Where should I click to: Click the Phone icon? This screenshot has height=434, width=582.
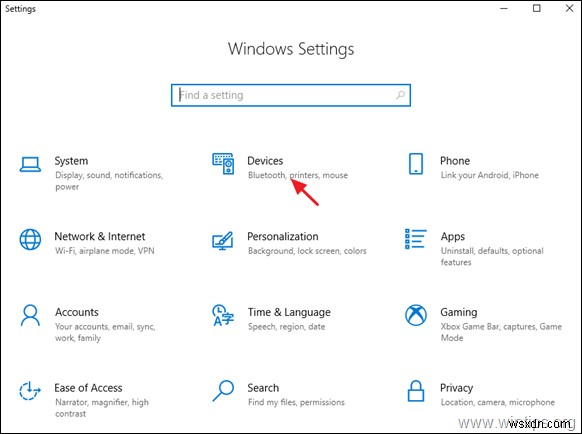[x=416, y=164]
